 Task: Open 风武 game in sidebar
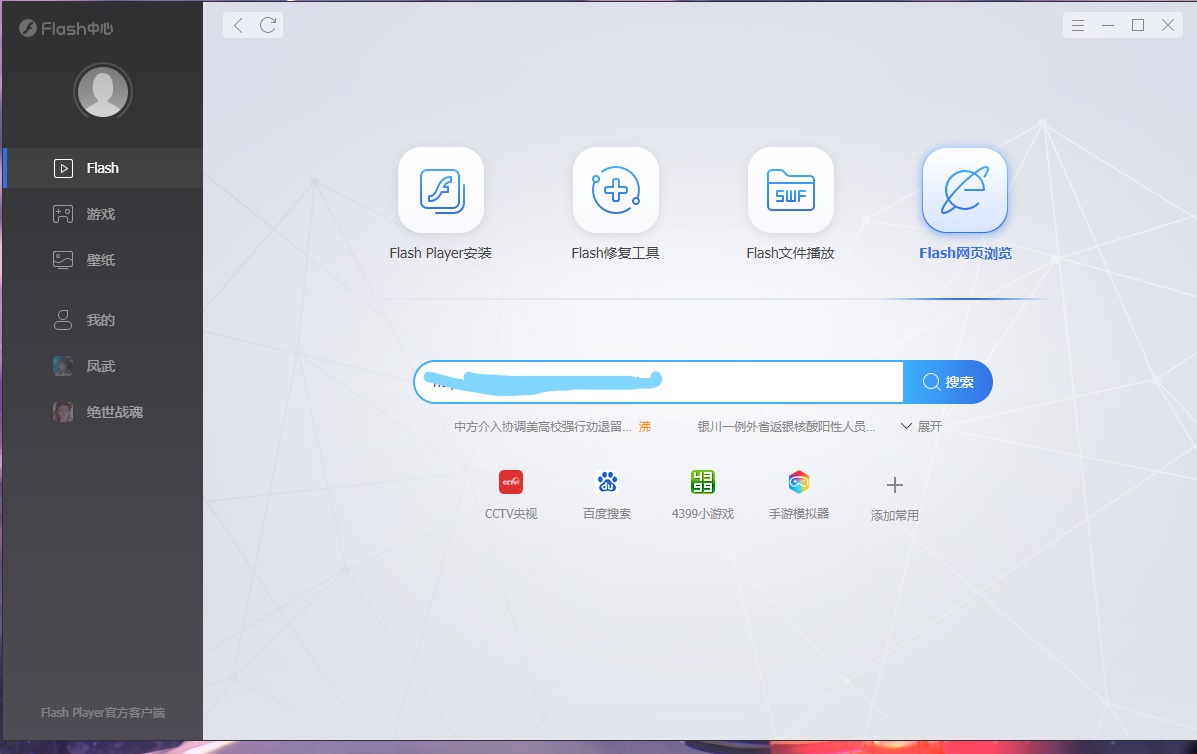pos(103,366)
